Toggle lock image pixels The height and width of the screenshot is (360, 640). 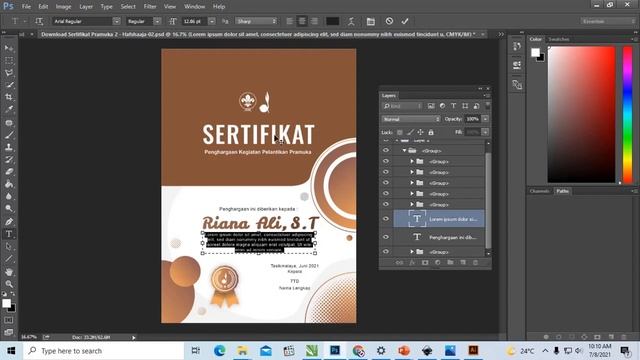click(410, 132)
